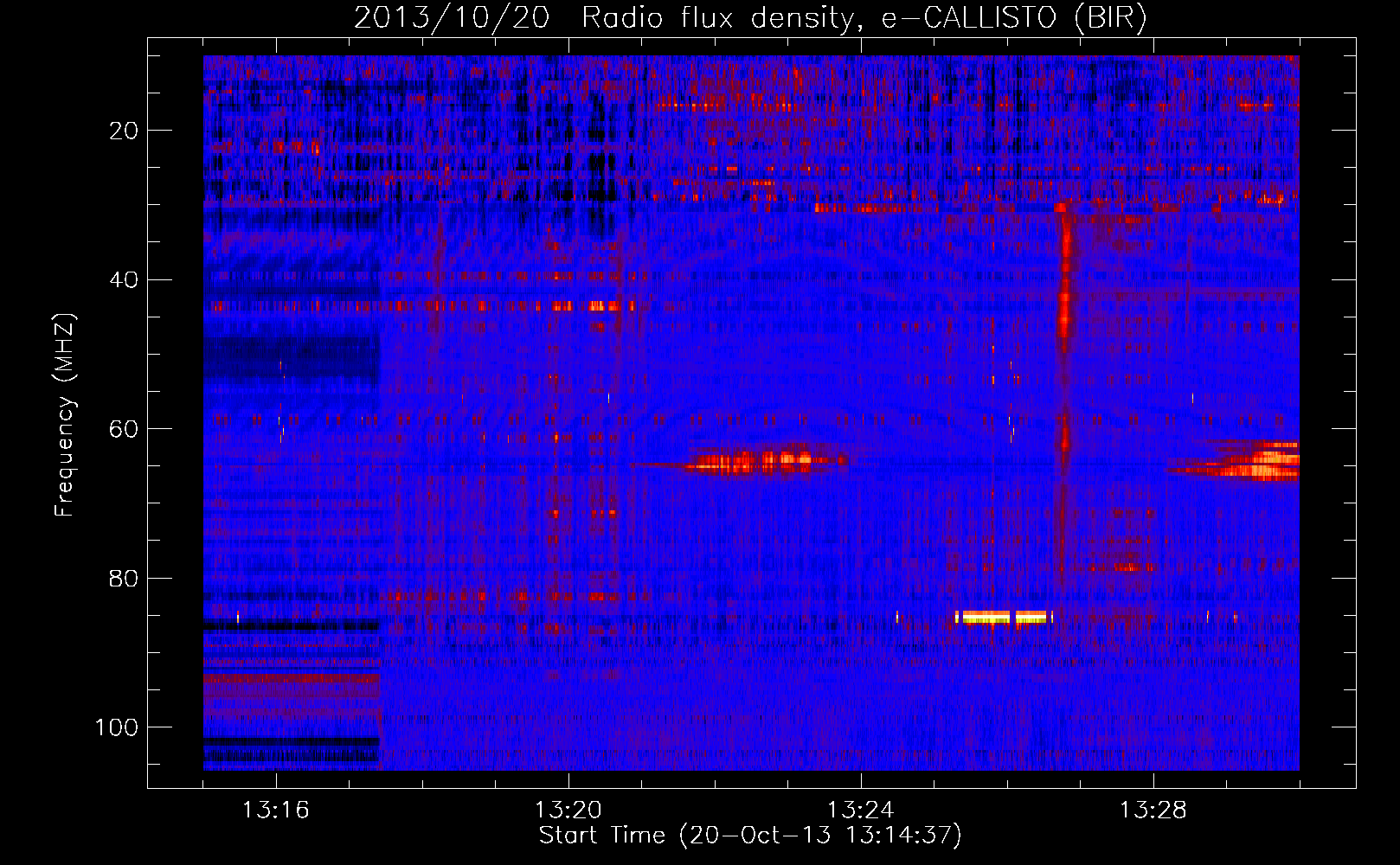Click the 13:16 time tick label
Screen dimensions: 1400x865
[x=275, y=811]
